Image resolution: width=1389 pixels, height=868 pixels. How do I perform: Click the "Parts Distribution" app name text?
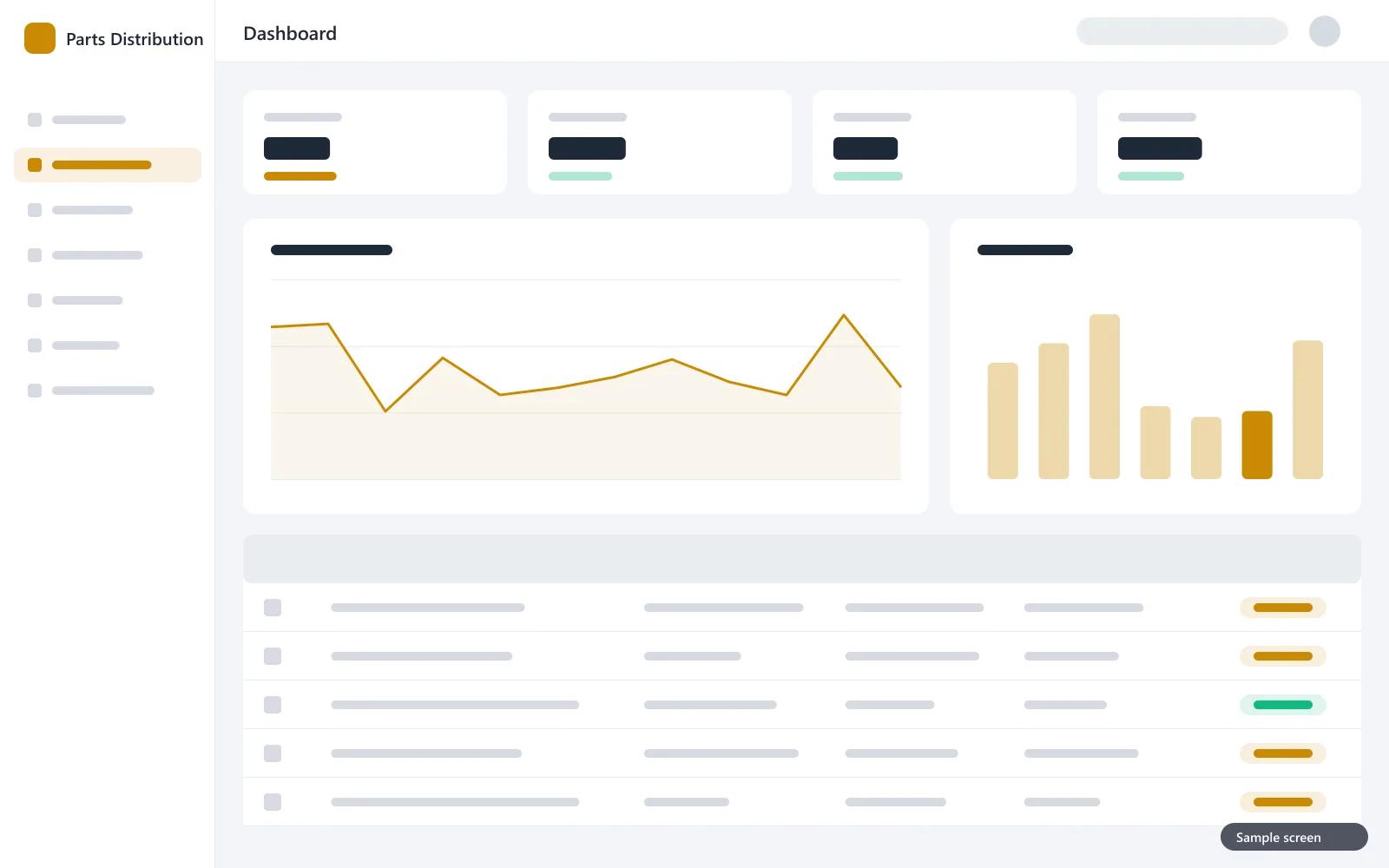(x=135, y=39)
